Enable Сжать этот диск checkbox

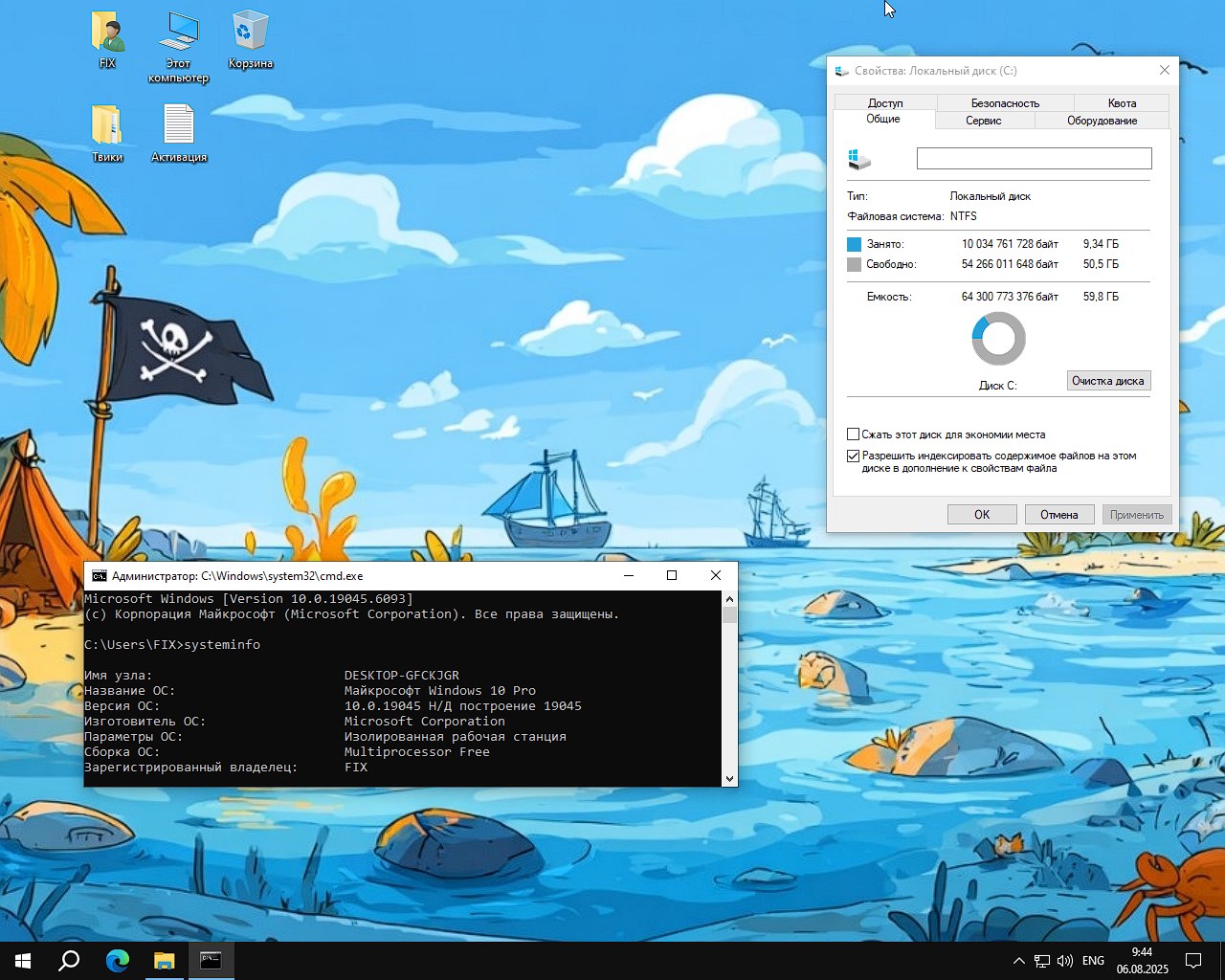(854, 434)
